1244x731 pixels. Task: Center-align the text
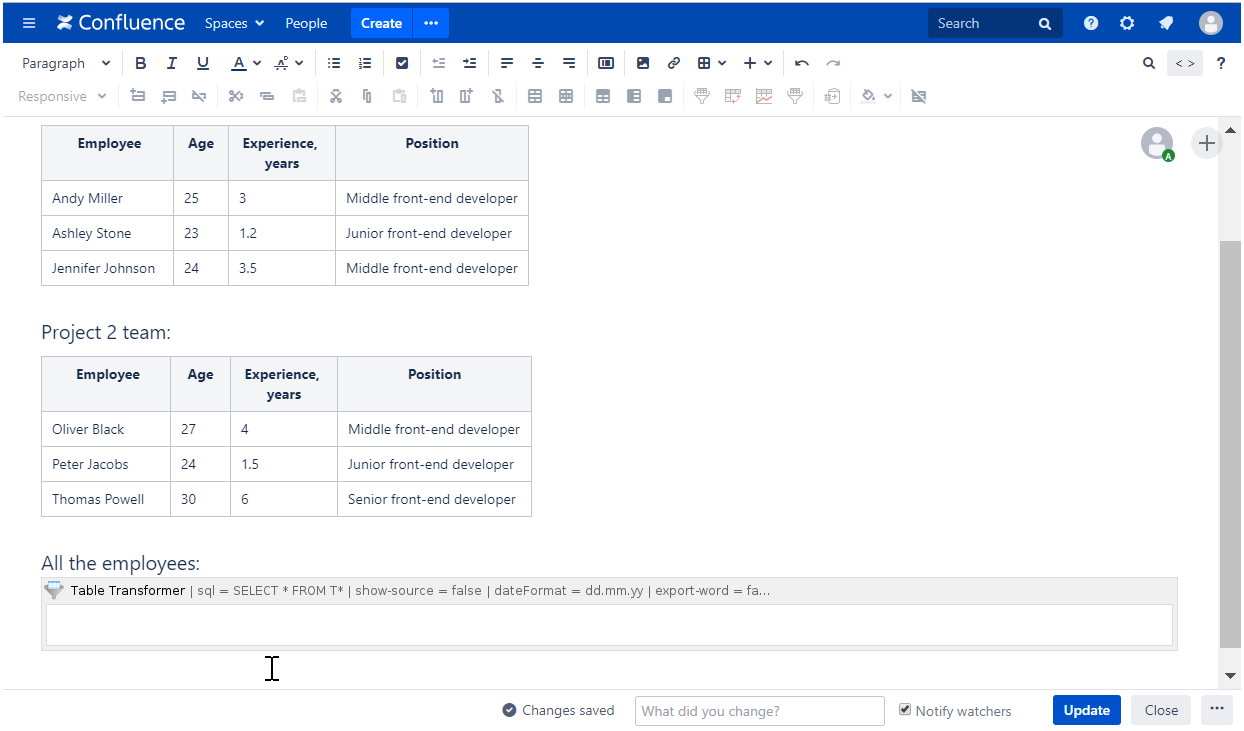pyautogui.click(x=538, y=63)
